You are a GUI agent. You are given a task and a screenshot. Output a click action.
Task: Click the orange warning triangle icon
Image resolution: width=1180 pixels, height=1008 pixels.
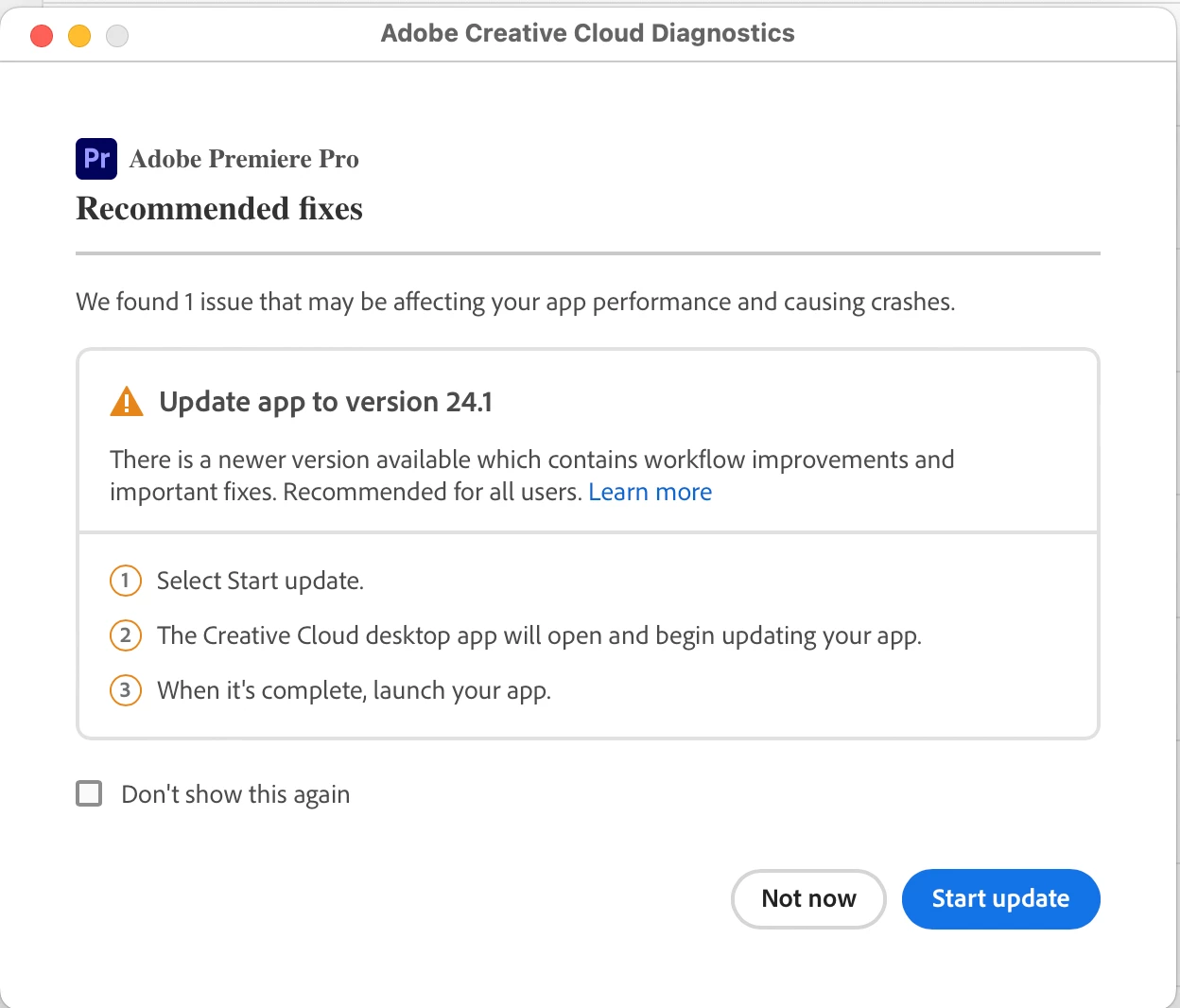[127, 402]
